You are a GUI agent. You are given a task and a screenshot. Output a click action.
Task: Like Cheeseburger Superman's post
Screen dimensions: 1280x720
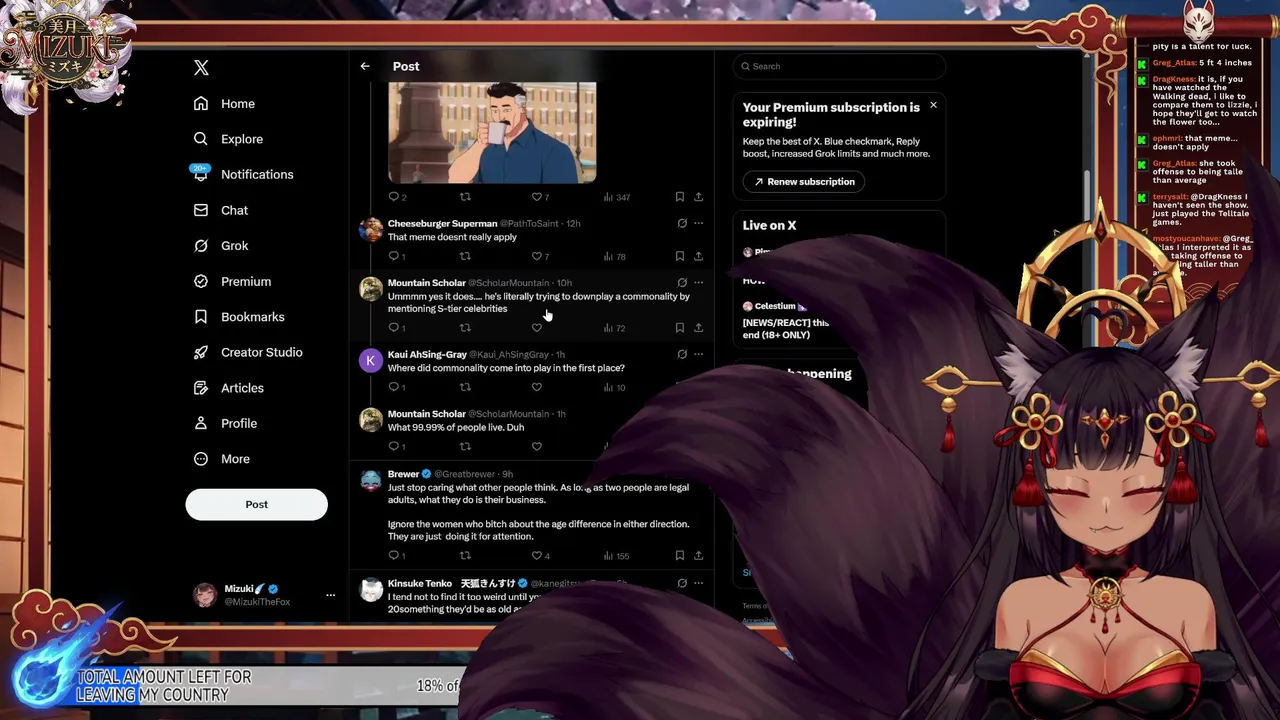point(540,257)
